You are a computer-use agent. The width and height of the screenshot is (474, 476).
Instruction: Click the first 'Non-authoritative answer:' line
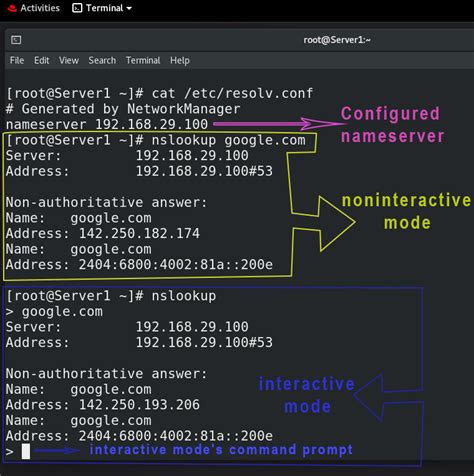coord(106,202)
